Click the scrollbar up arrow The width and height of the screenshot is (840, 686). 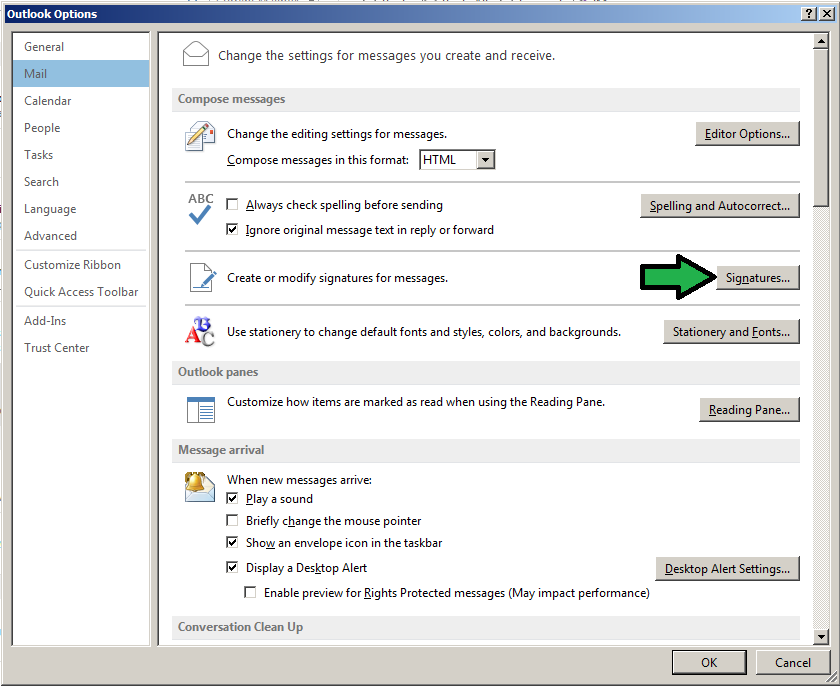(x=821, y=41)
